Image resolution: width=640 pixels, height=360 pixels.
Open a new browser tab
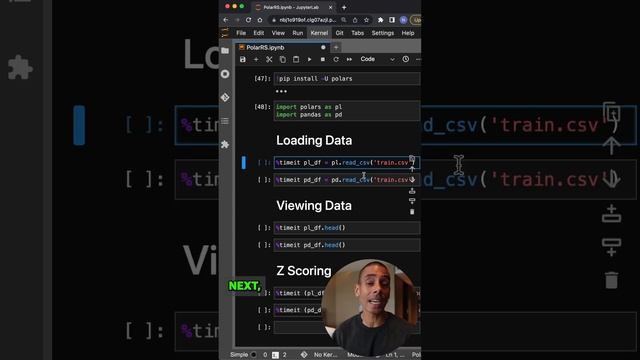click(x=344, y=7)
